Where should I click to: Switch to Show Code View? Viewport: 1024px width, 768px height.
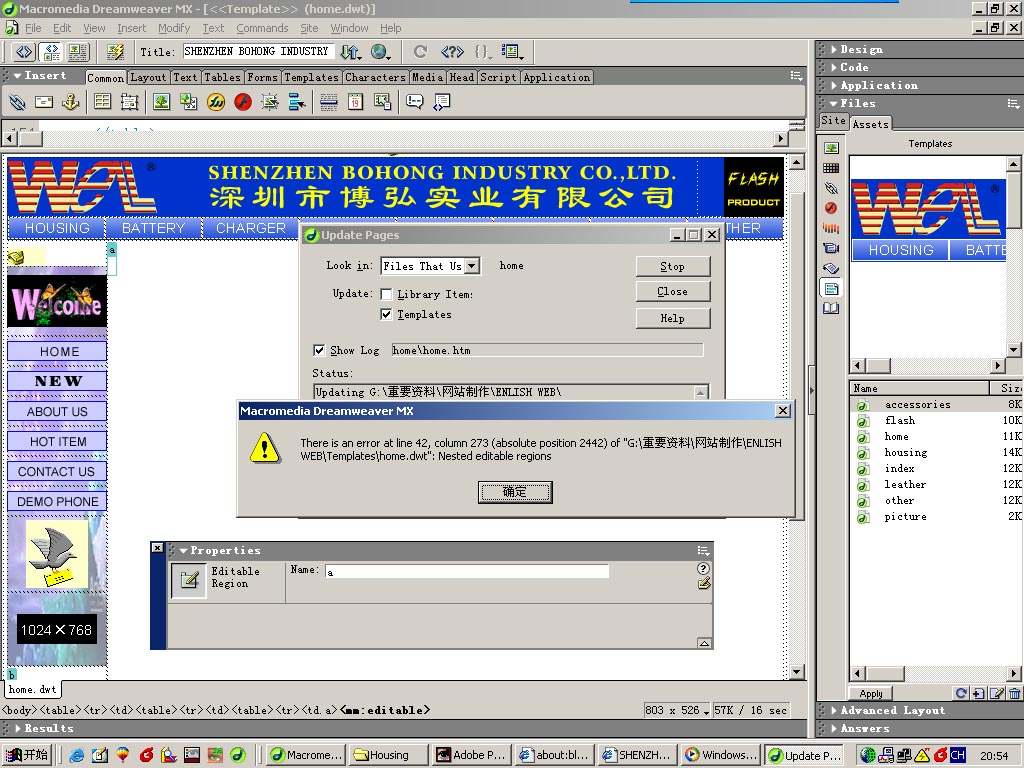(x=24, y=51)
